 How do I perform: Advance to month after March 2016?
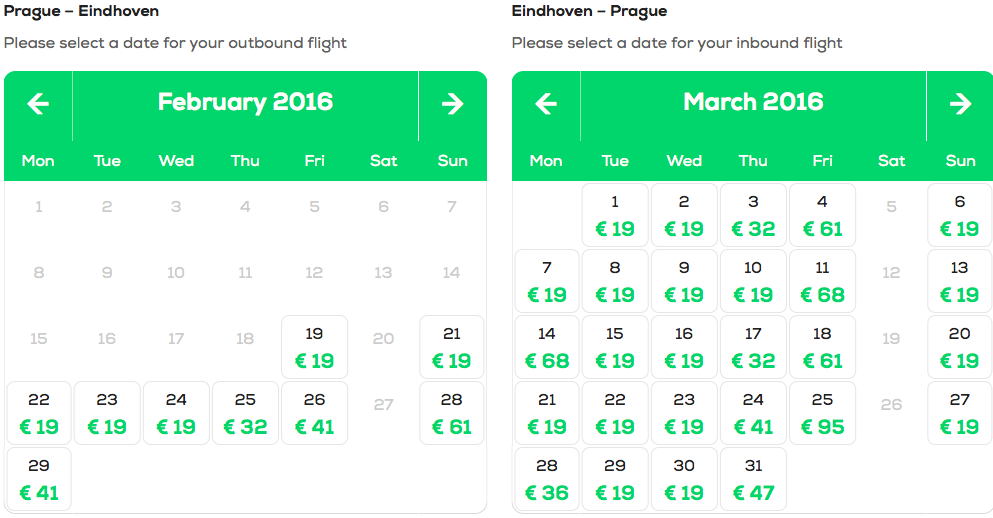point(960,104)
